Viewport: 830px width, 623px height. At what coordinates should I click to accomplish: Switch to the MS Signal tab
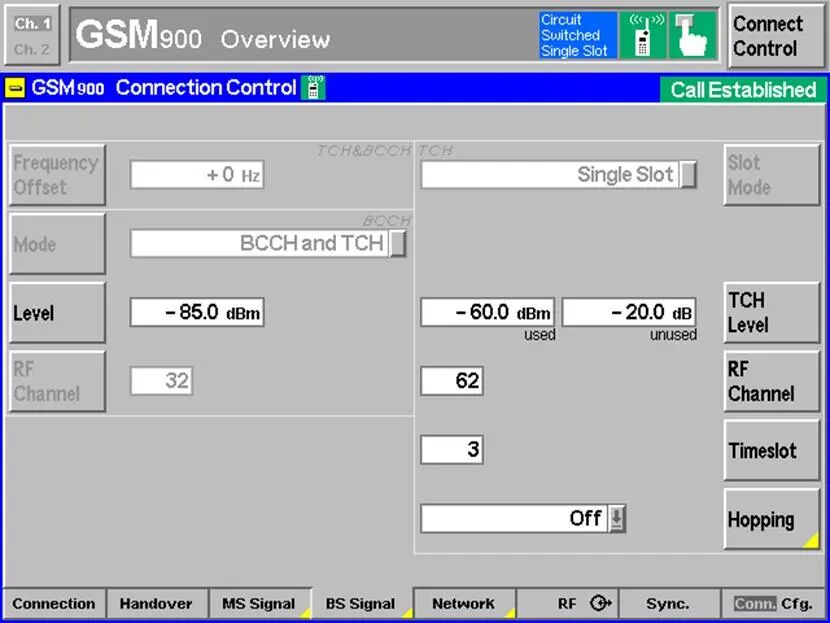point(259,603)
